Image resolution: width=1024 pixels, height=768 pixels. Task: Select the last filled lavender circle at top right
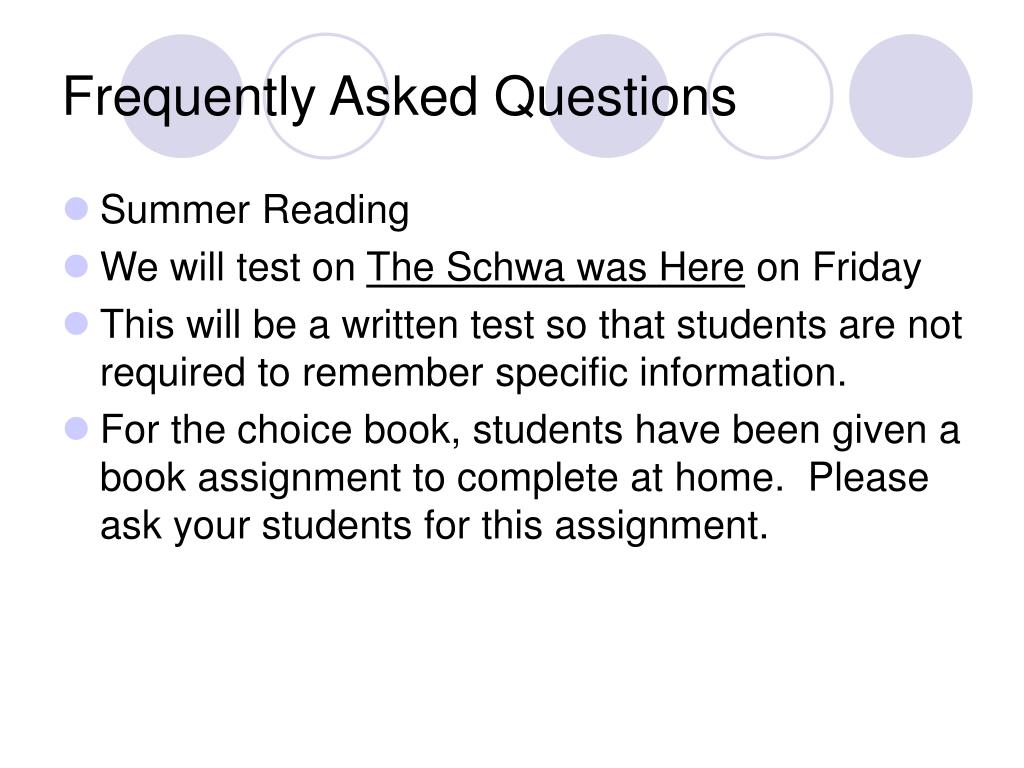pyautogui.click(x=911, y=96)
